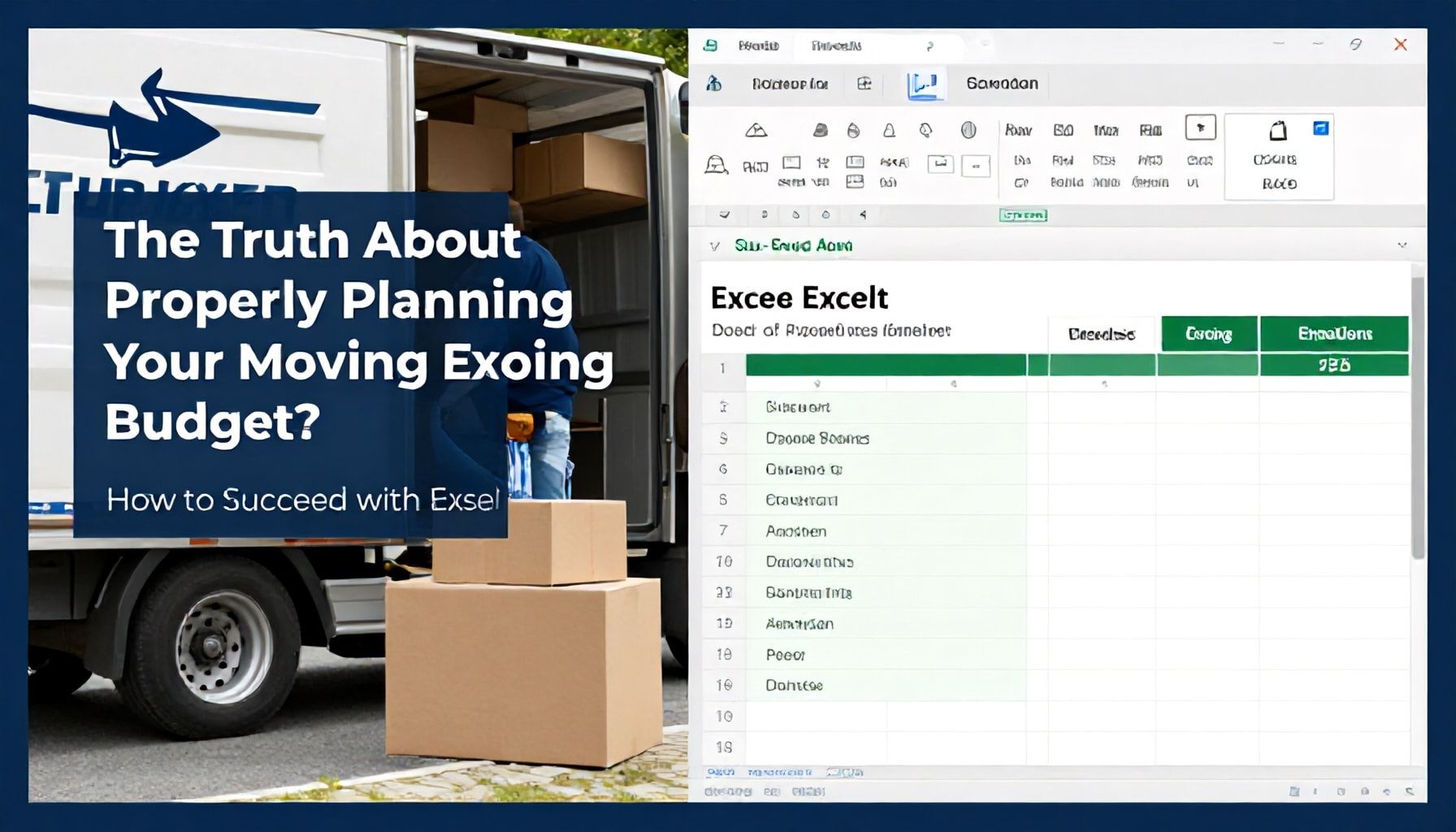The image size is (1456, 832).
Task: Toggle the small checkmark control below the ribbon
Action: coord(725,214)
